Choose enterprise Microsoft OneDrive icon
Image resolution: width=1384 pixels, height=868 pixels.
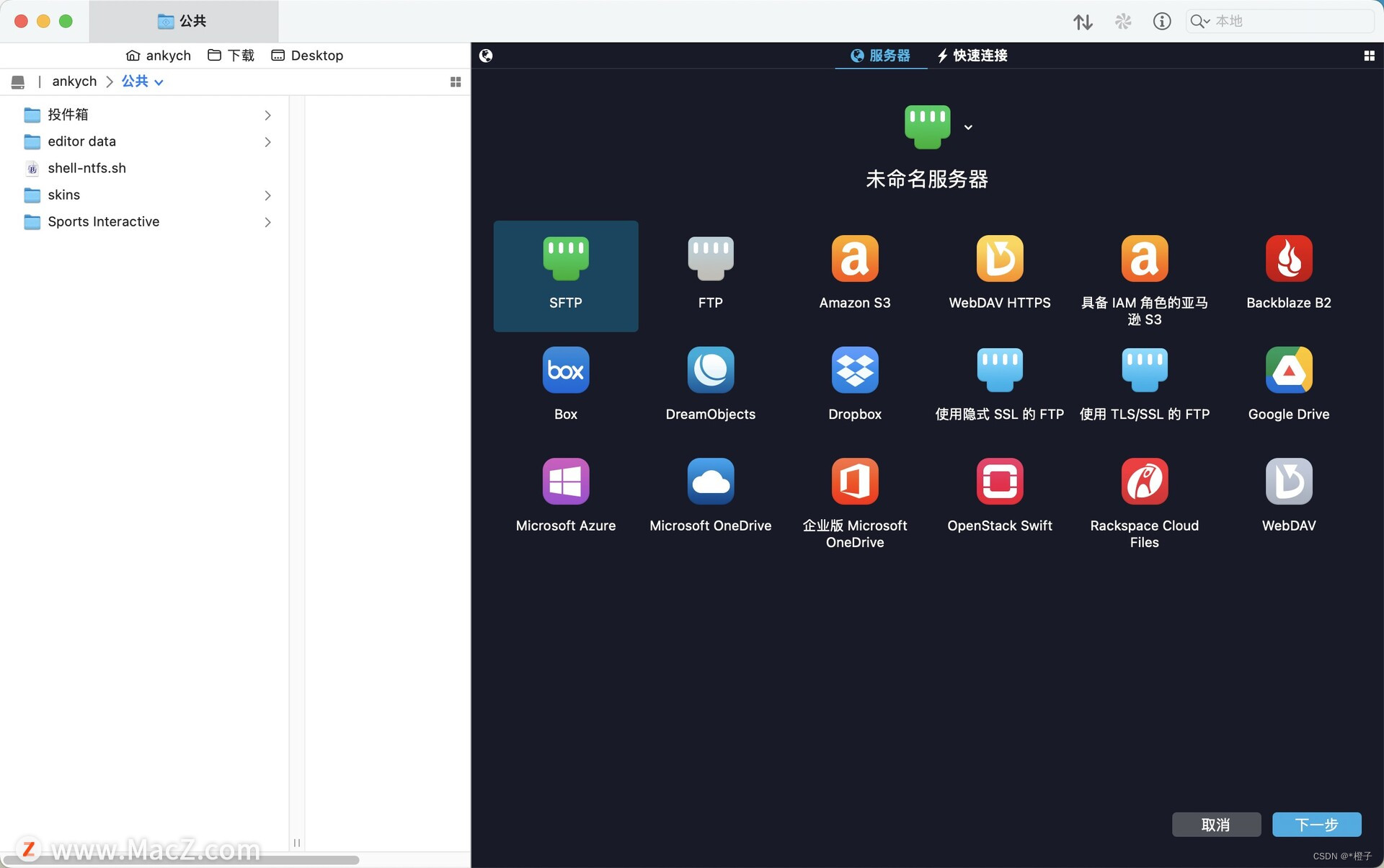tap(855, 482)
